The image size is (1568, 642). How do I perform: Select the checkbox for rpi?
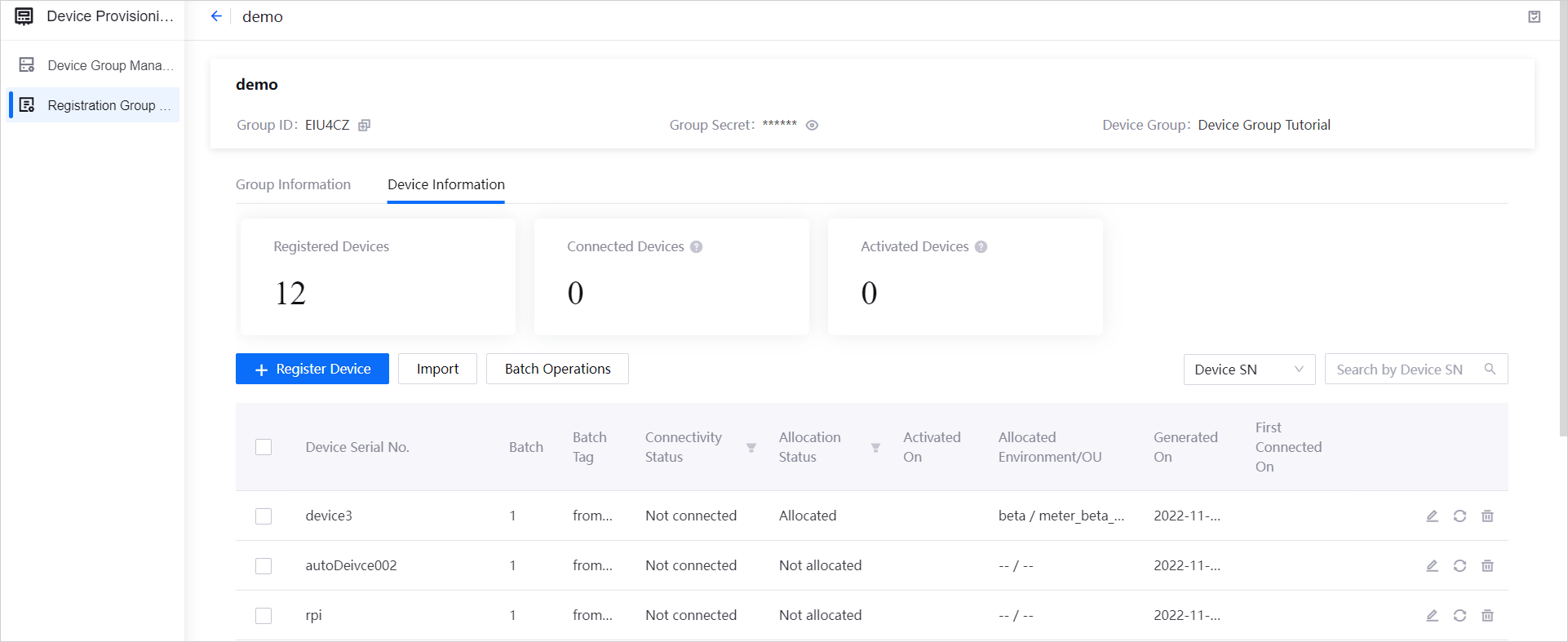tap(264, 616)
